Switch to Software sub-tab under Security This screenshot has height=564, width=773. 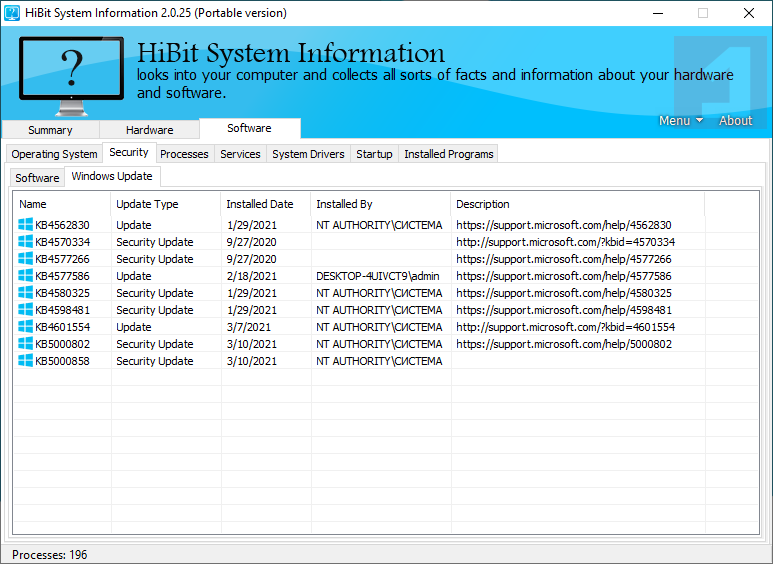tap(37, 177)
